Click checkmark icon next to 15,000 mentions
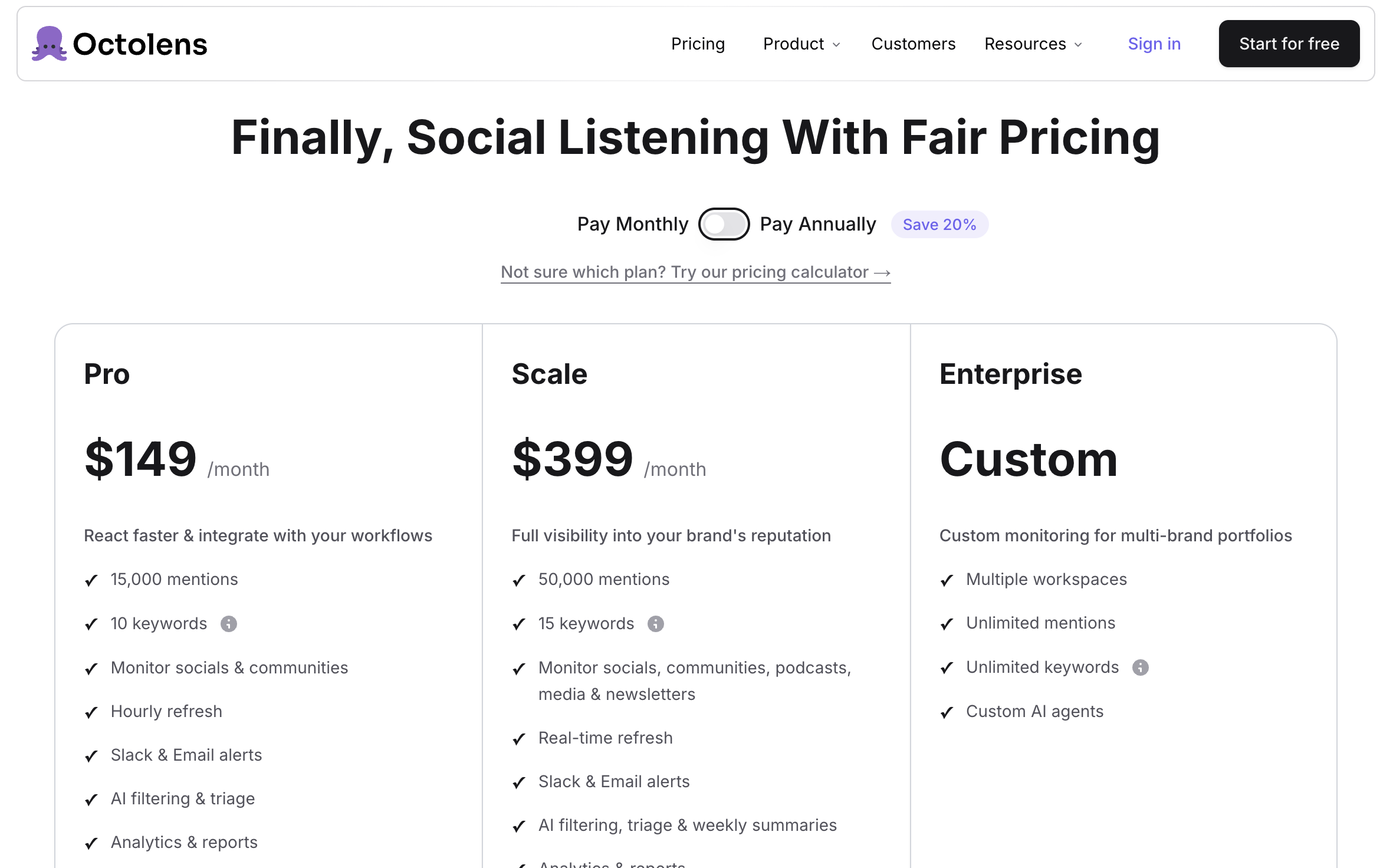Image resolution: width=1393 pixels, height=868 pixels. [x=91, y=580]
